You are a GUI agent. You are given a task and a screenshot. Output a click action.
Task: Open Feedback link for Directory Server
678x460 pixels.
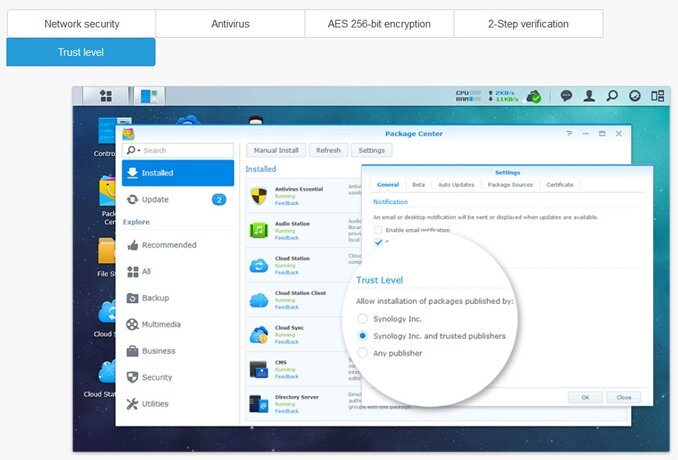pos(287,411)
